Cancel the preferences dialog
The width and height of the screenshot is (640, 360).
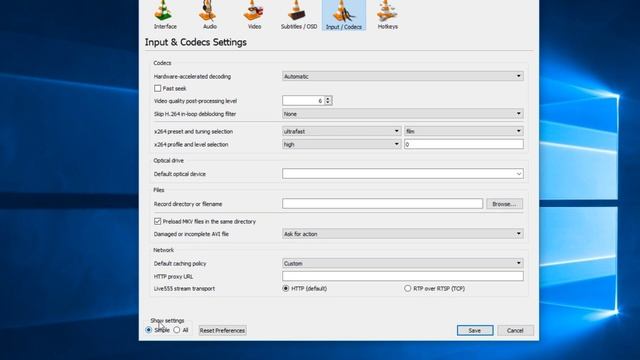(x=515, y=330)
